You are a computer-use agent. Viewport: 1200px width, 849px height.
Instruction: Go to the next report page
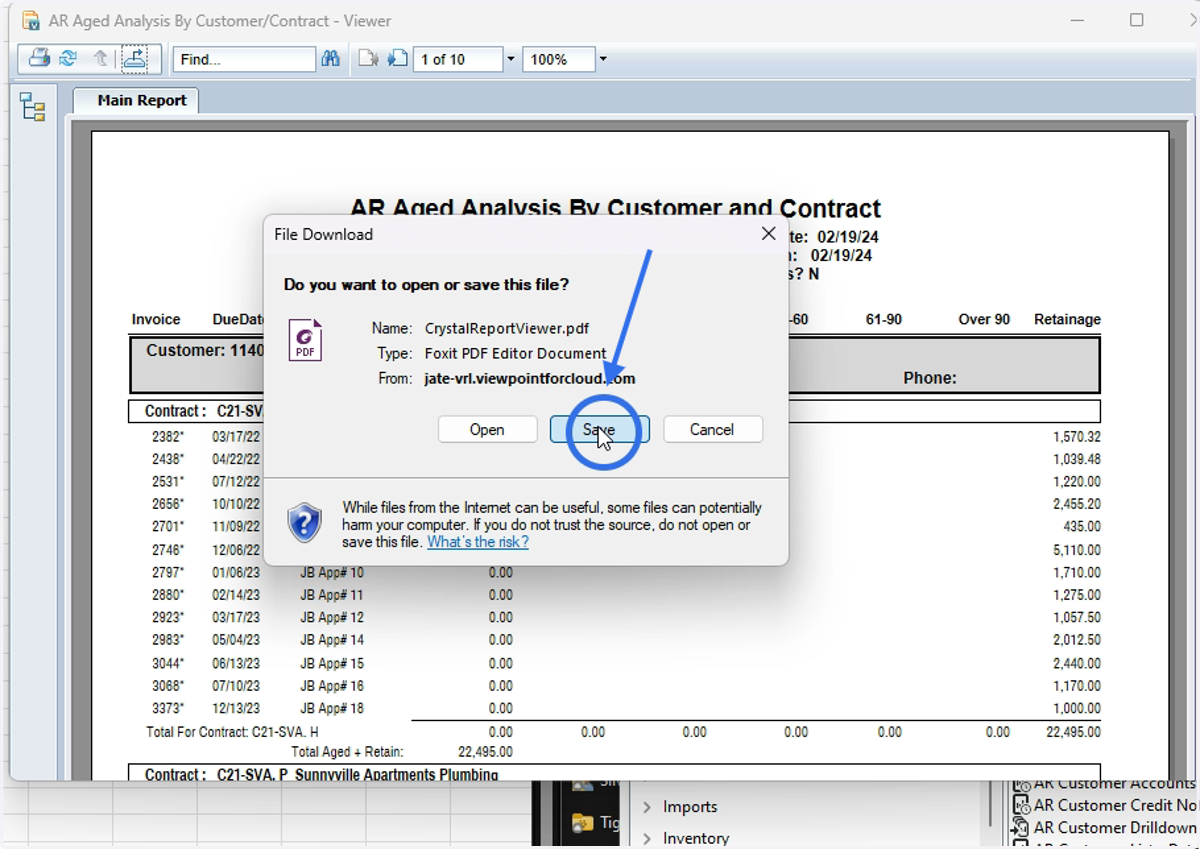[397, 59]
